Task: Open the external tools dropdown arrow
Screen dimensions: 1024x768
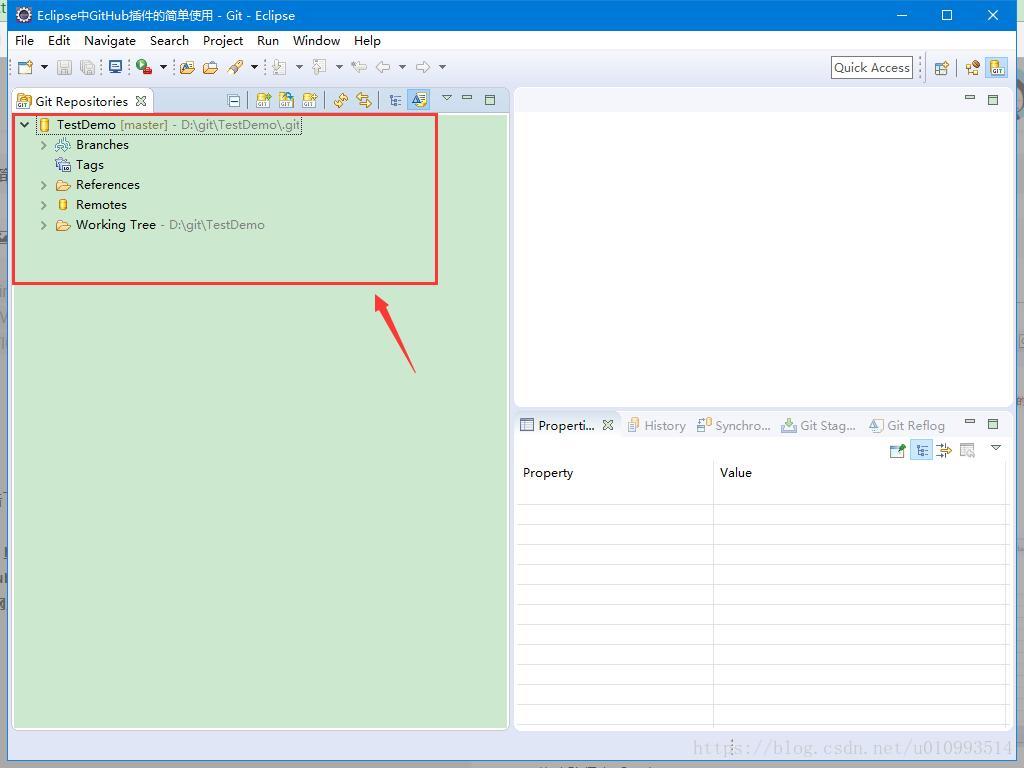Action: pyautogui.click(x=163, y=67)
